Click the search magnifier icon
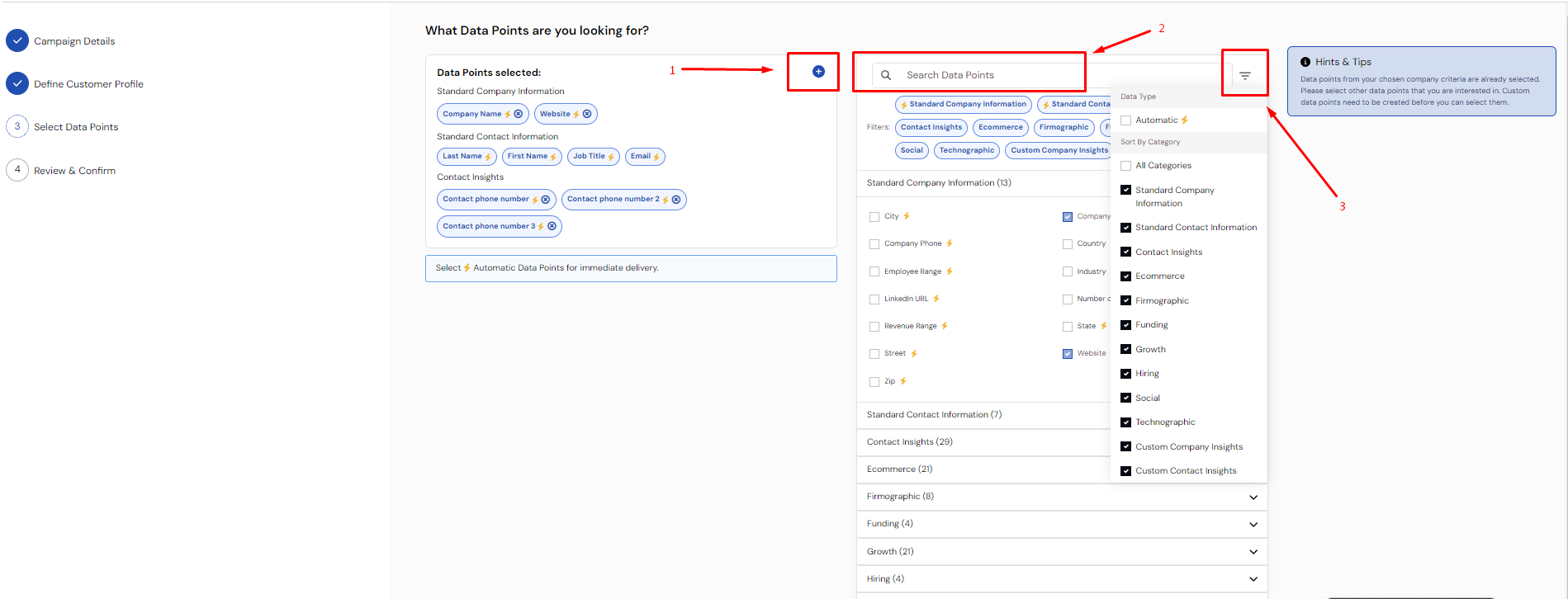 (886, 75)
